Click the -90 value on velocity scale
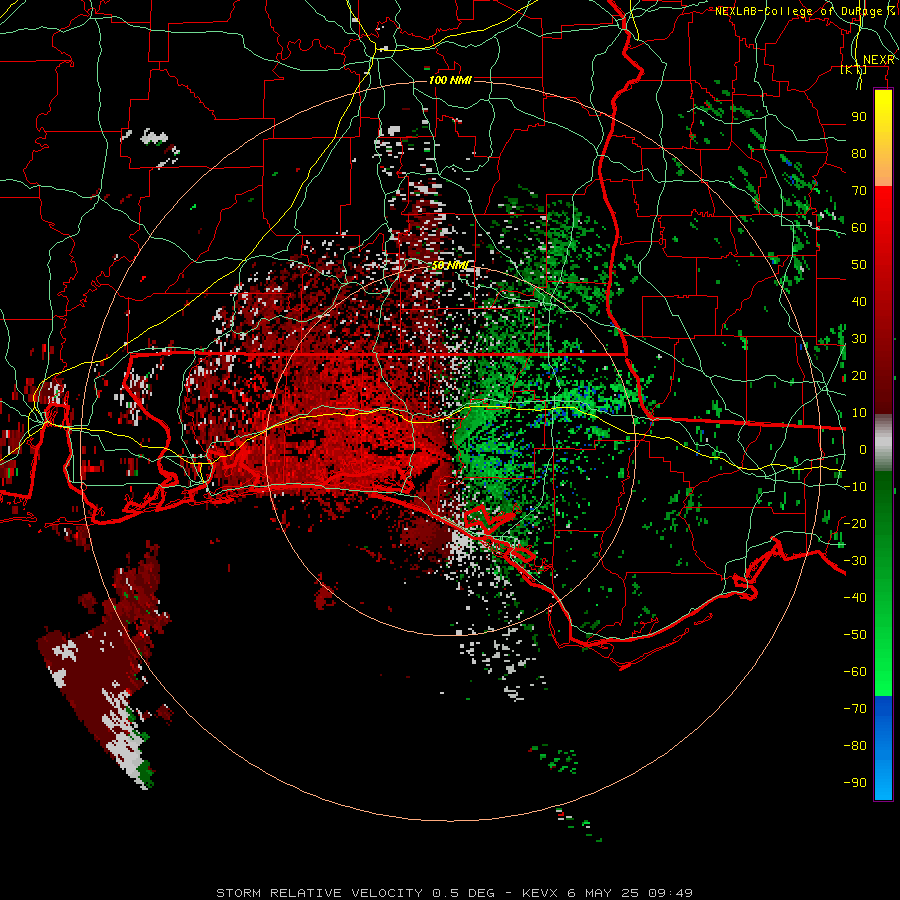The width and height of the screenshot is (900, 900). [855, 783]
